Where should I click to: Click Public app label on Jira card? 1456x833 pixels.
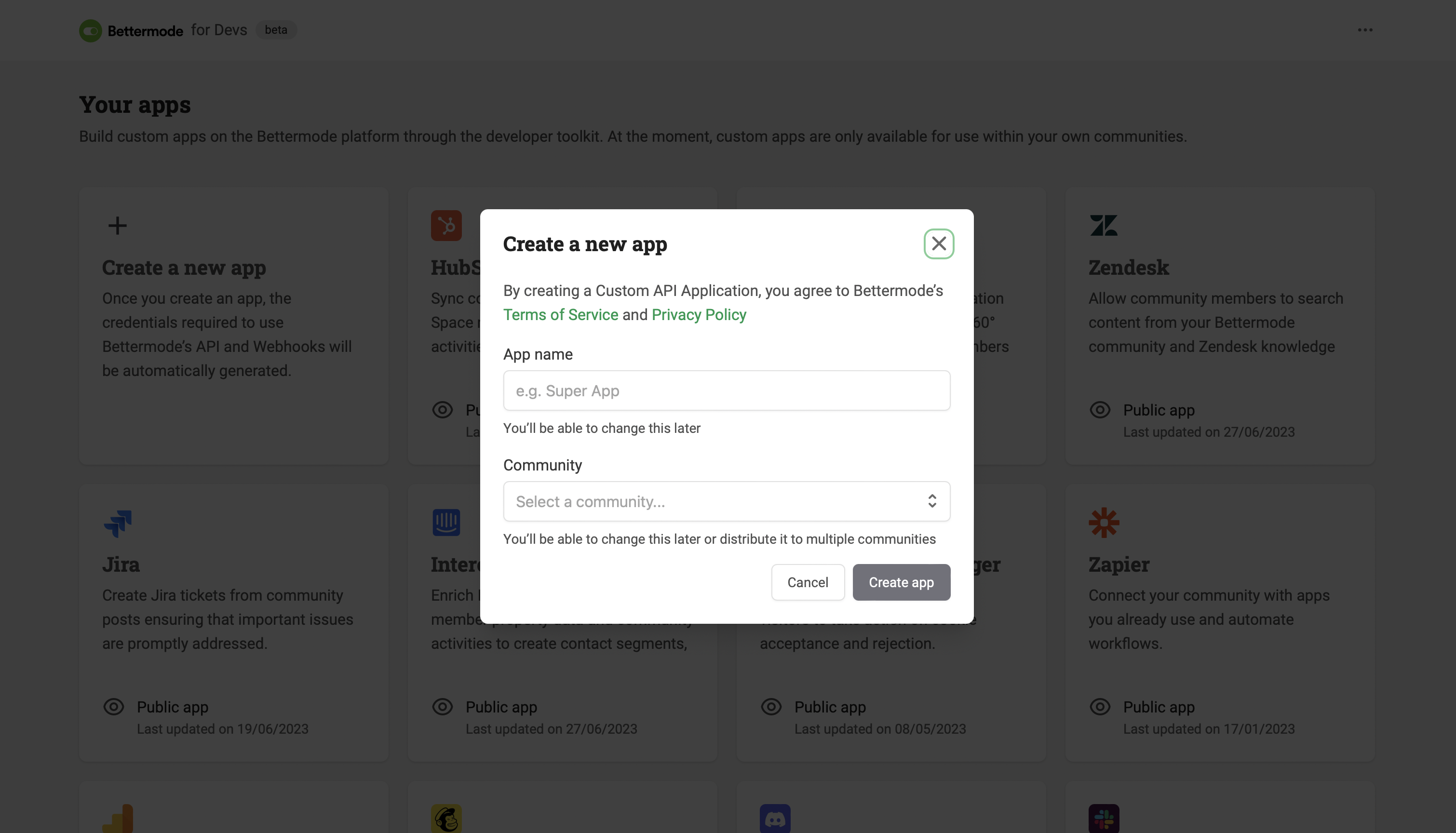tap(172, 707)
